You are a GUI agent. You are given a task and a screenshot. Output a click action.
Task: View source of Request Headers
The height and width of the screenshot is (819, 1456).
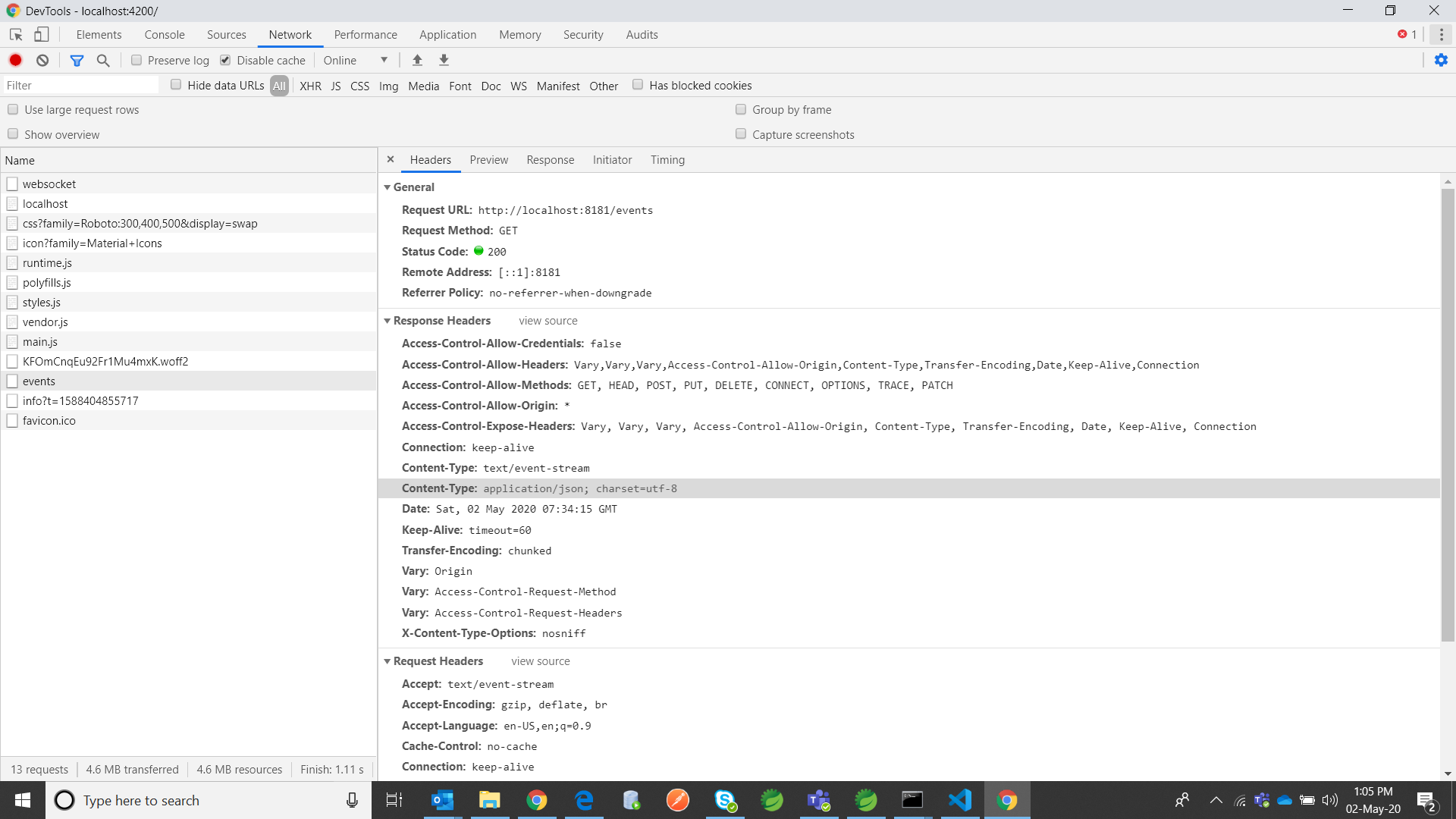coord(540,661)
